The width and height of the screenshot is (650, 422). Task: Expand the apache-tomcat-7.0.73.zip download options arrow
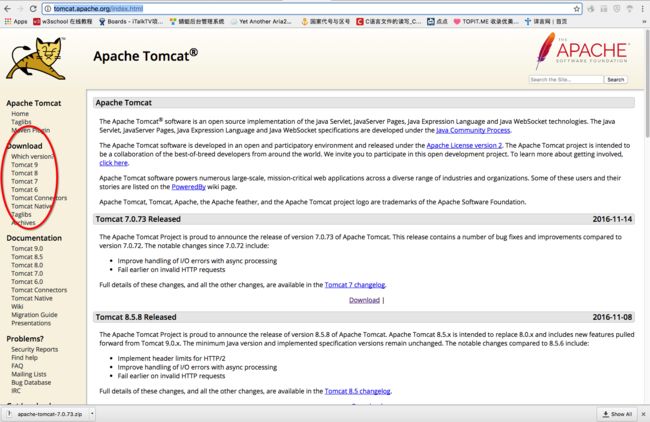pos(92,414)
